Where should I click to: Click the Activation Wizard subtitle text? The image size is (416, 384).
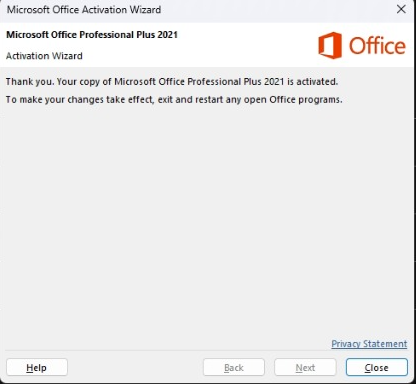(x=44, y=56)
